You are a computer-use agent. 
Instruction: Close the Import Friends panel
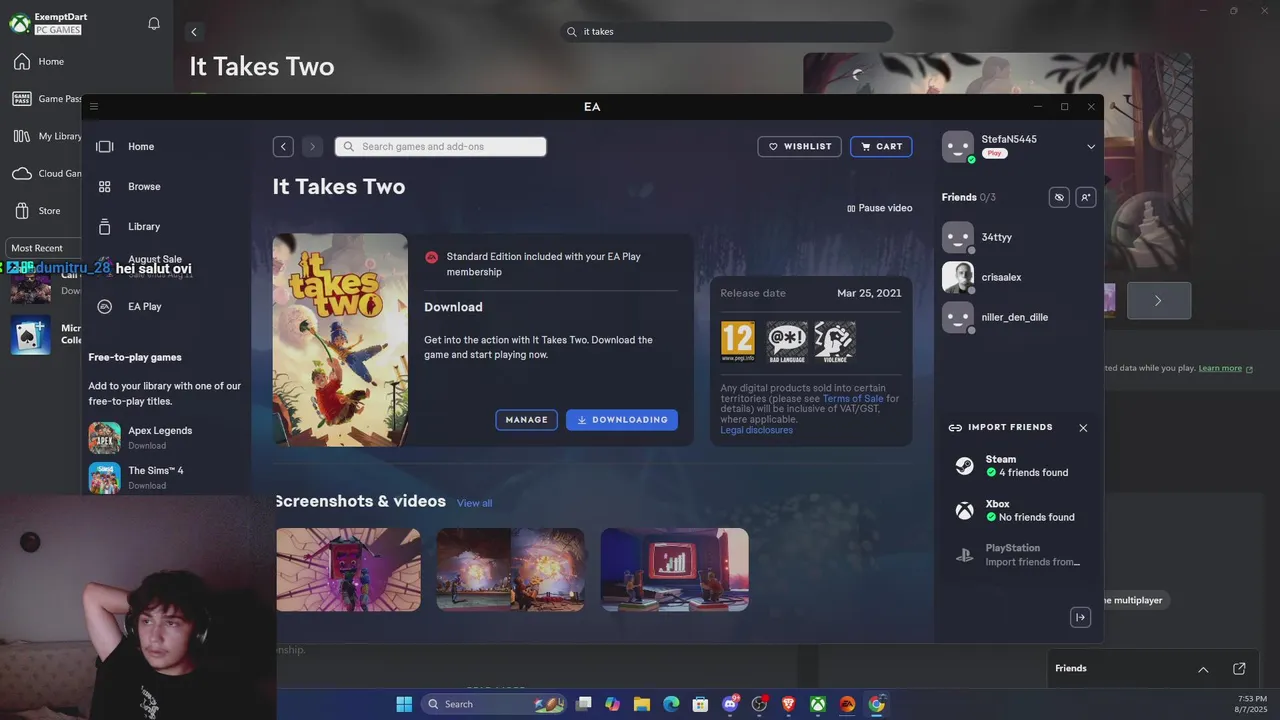1083,428
